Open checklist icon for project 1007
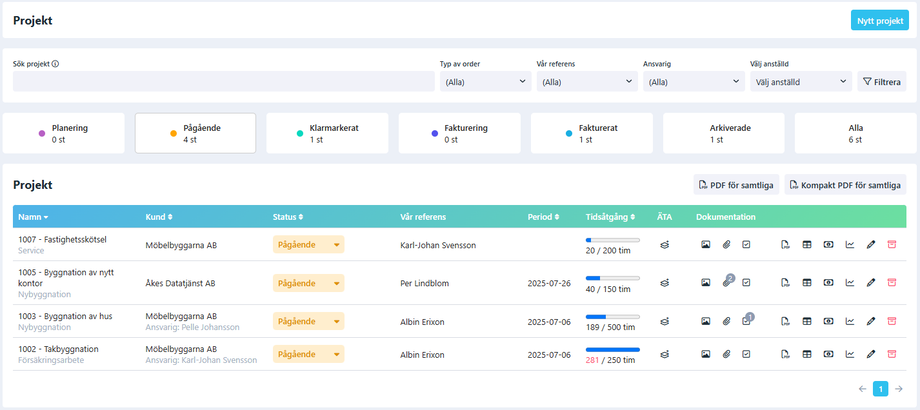 (x=746, y=245)
